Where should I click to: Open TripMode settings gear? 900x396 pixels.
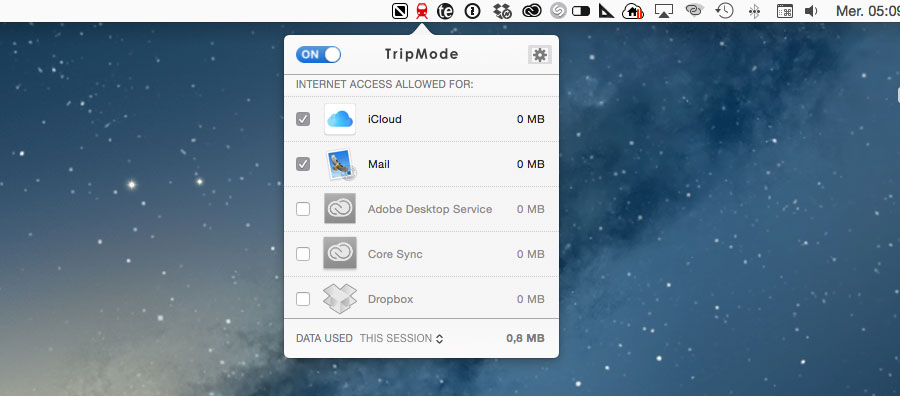coord(540,55)
